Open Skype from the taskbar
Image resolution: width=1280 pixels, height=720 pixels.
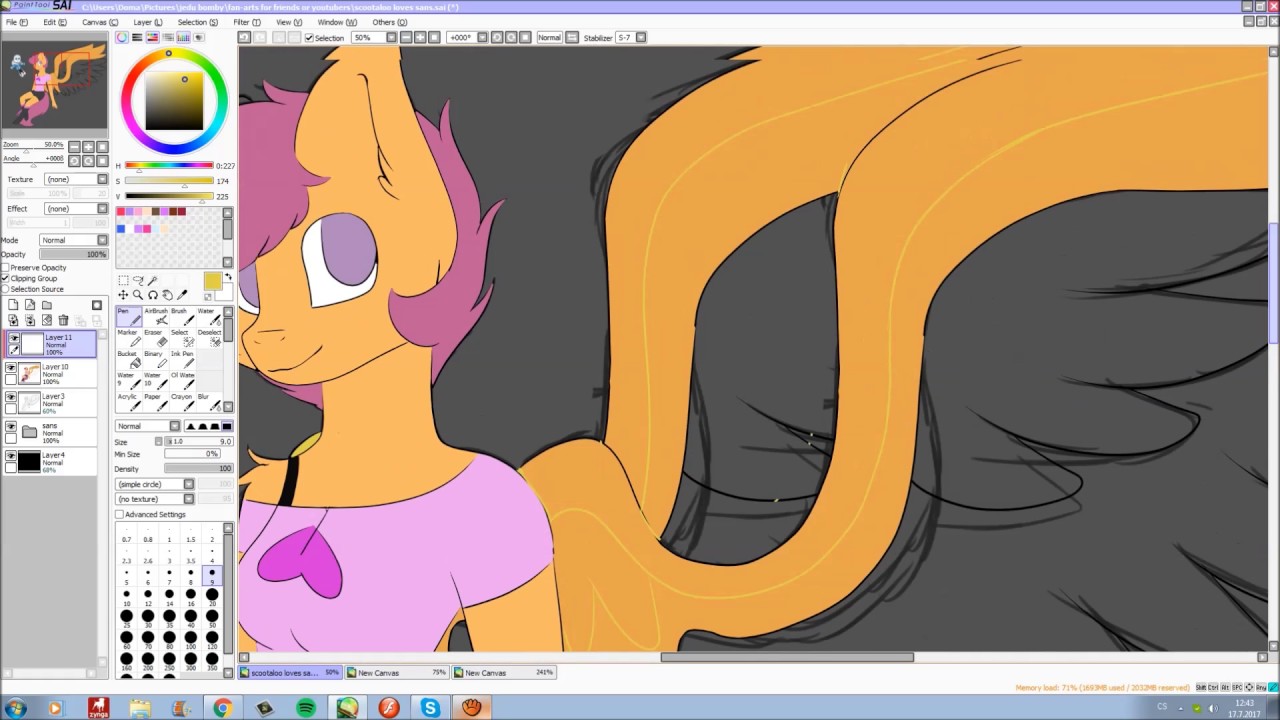pos(430,708)
